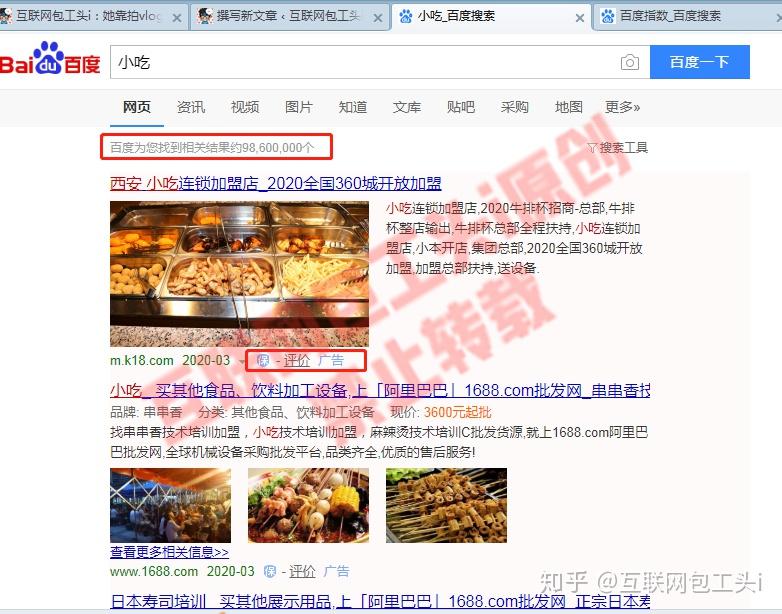782x614 pixels.
Task: Click the 广告 label on the www.1688.com result
Action: point(336,572)
